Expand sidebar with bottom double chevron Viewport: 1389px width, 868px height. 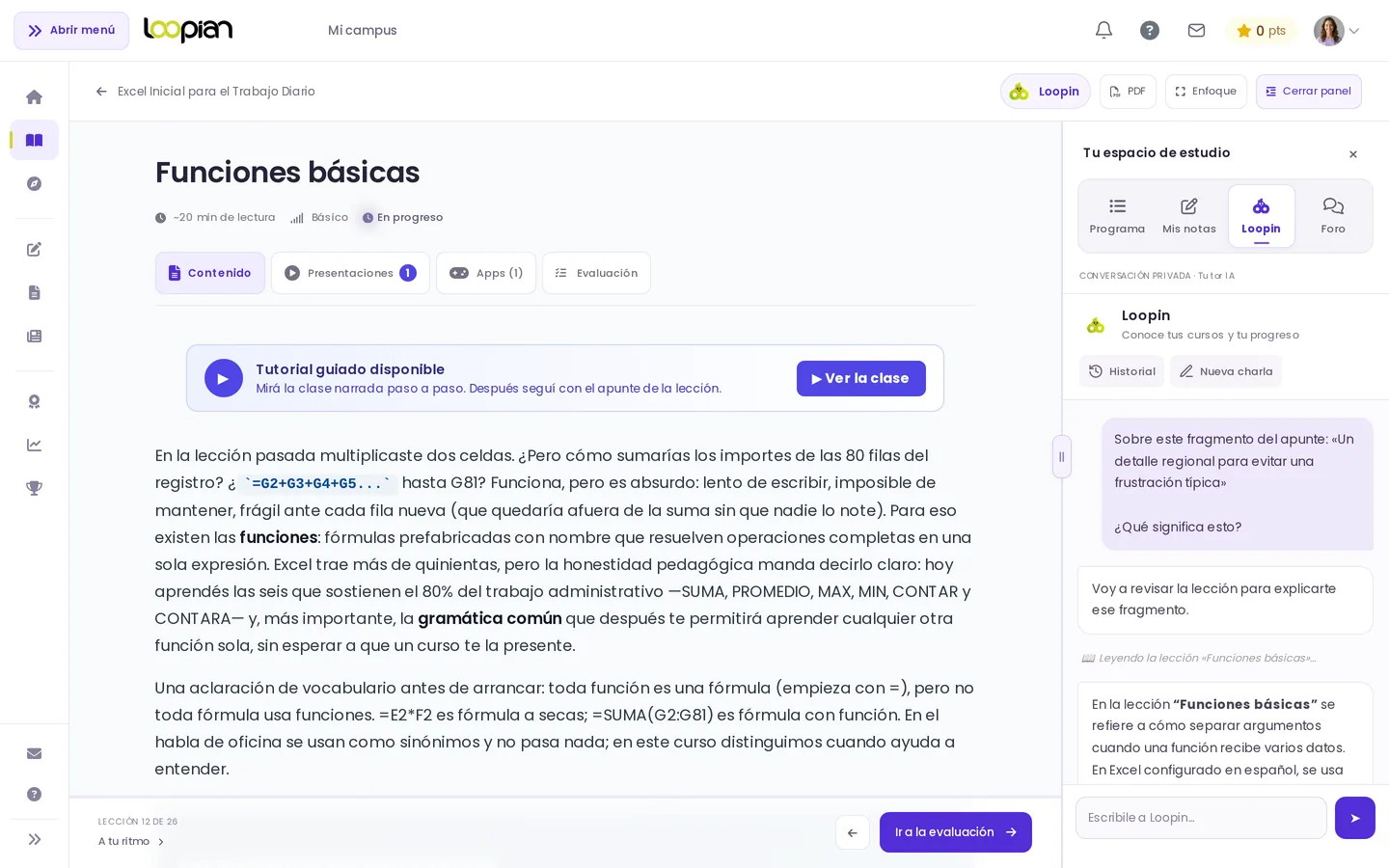pos(34,839)
